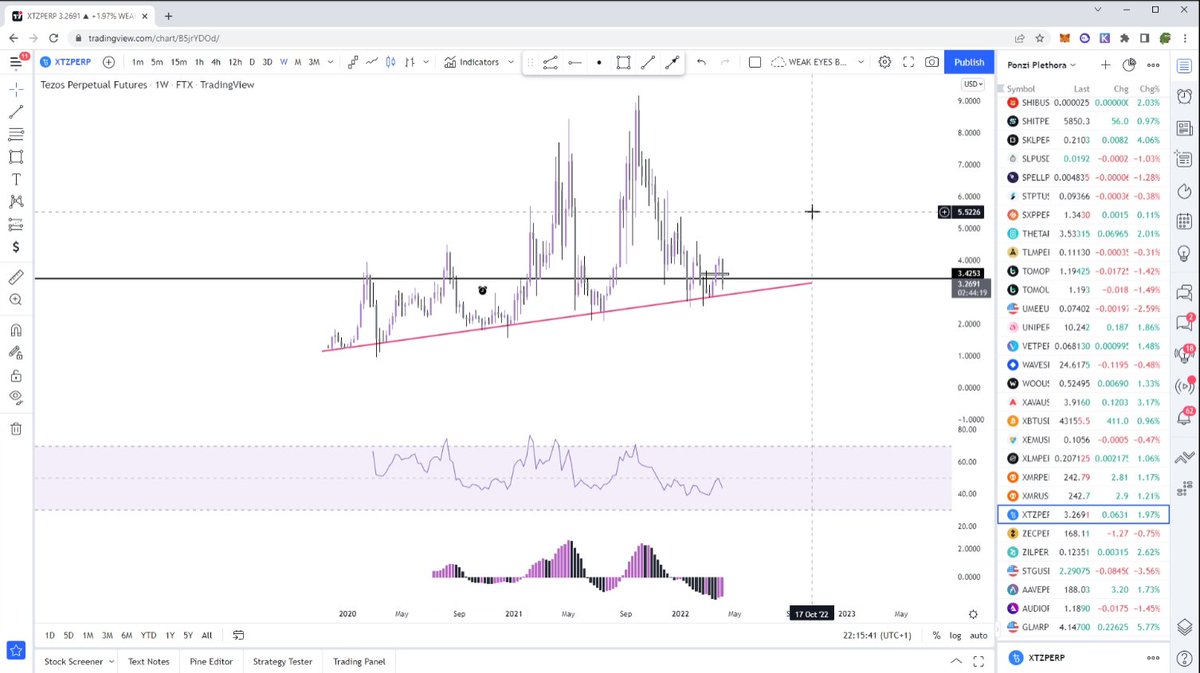Select the 3D timeframe
This screenshot has width=1200, height=673.
pyautogui.click(x=267, y=62)
